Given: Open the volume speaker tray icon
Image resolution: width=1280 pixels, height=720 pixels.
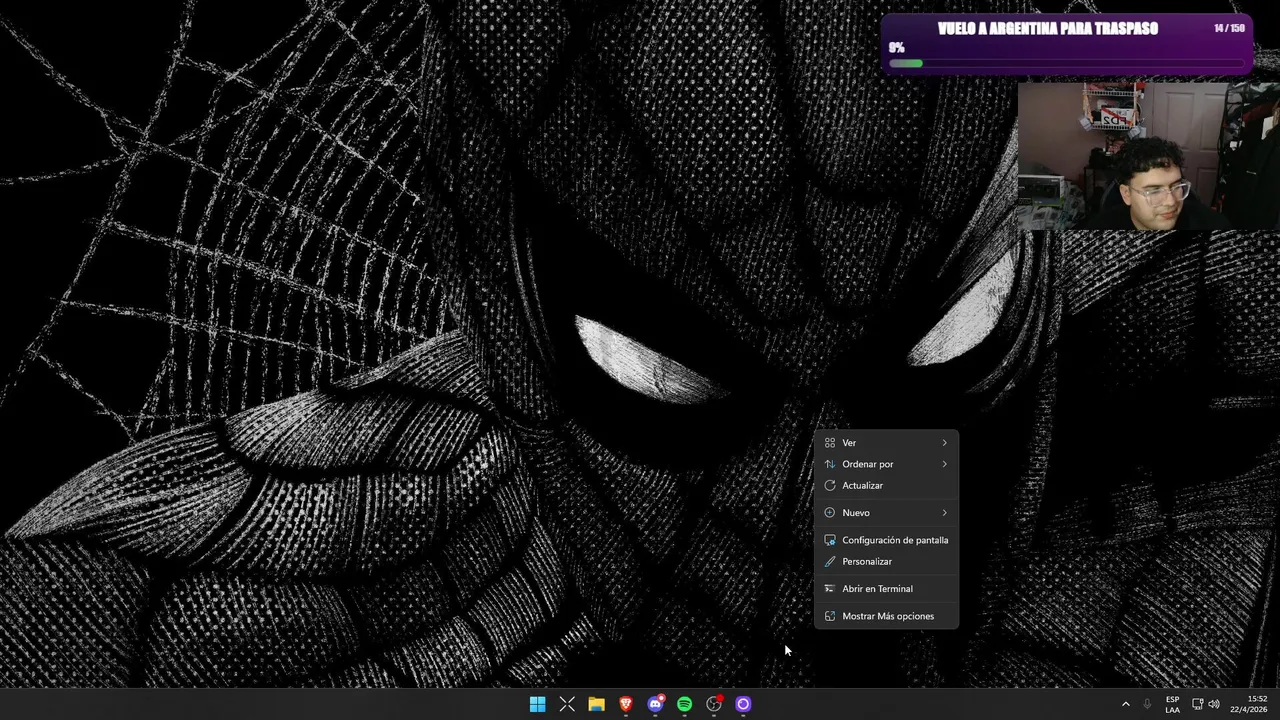Looking at the screenshot, I should tap(1214, 704).
